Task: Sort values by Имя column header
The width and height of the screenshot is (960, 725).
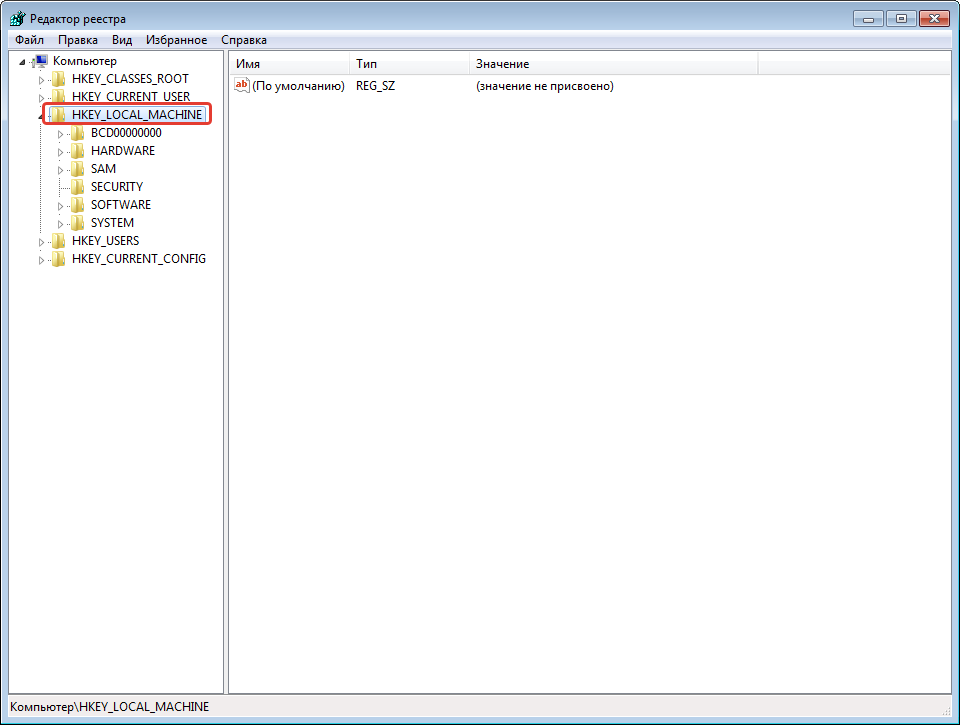Action: [289, 64]
